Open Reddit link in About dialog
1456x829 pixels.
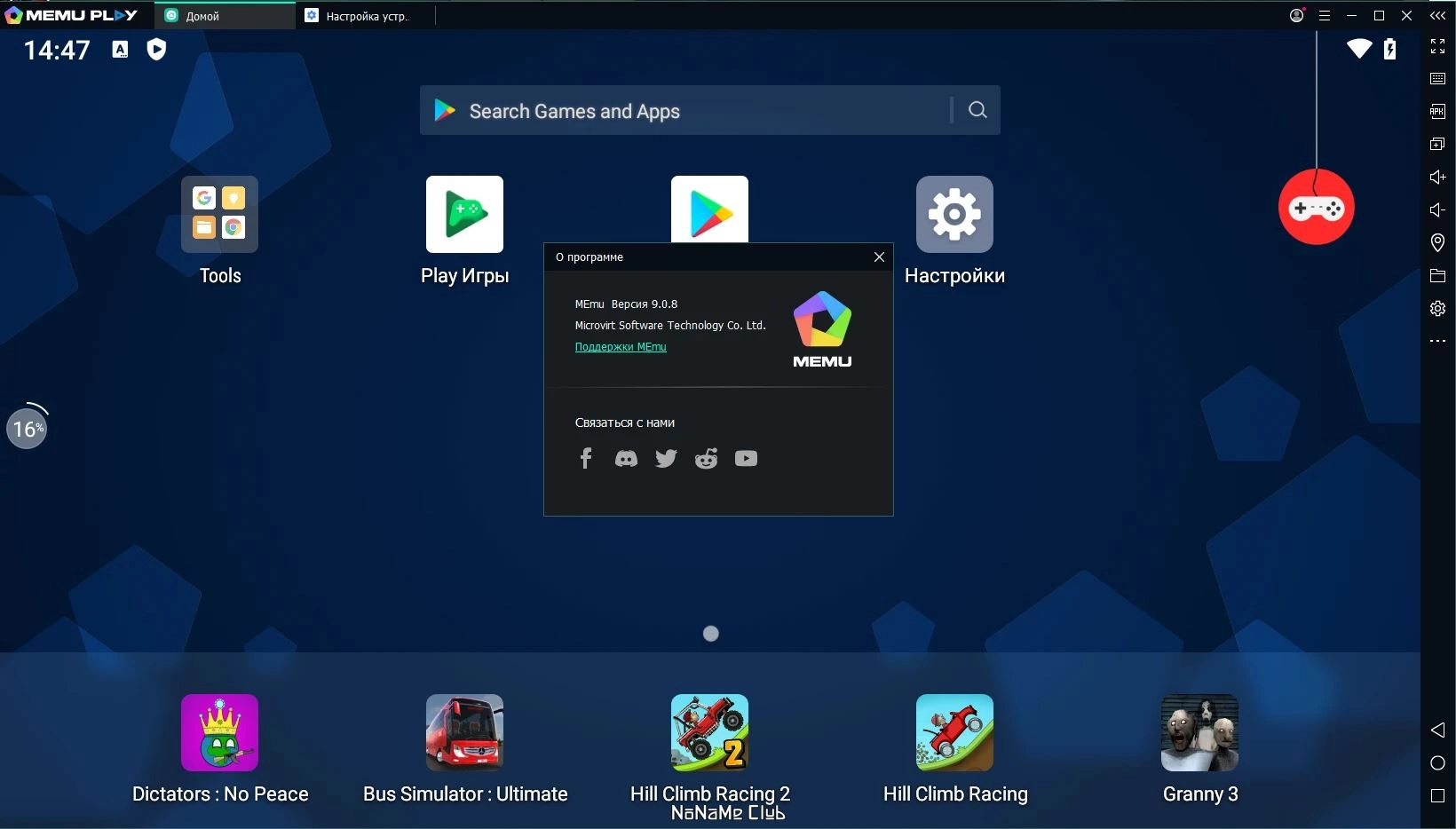[x=706, y=458]
